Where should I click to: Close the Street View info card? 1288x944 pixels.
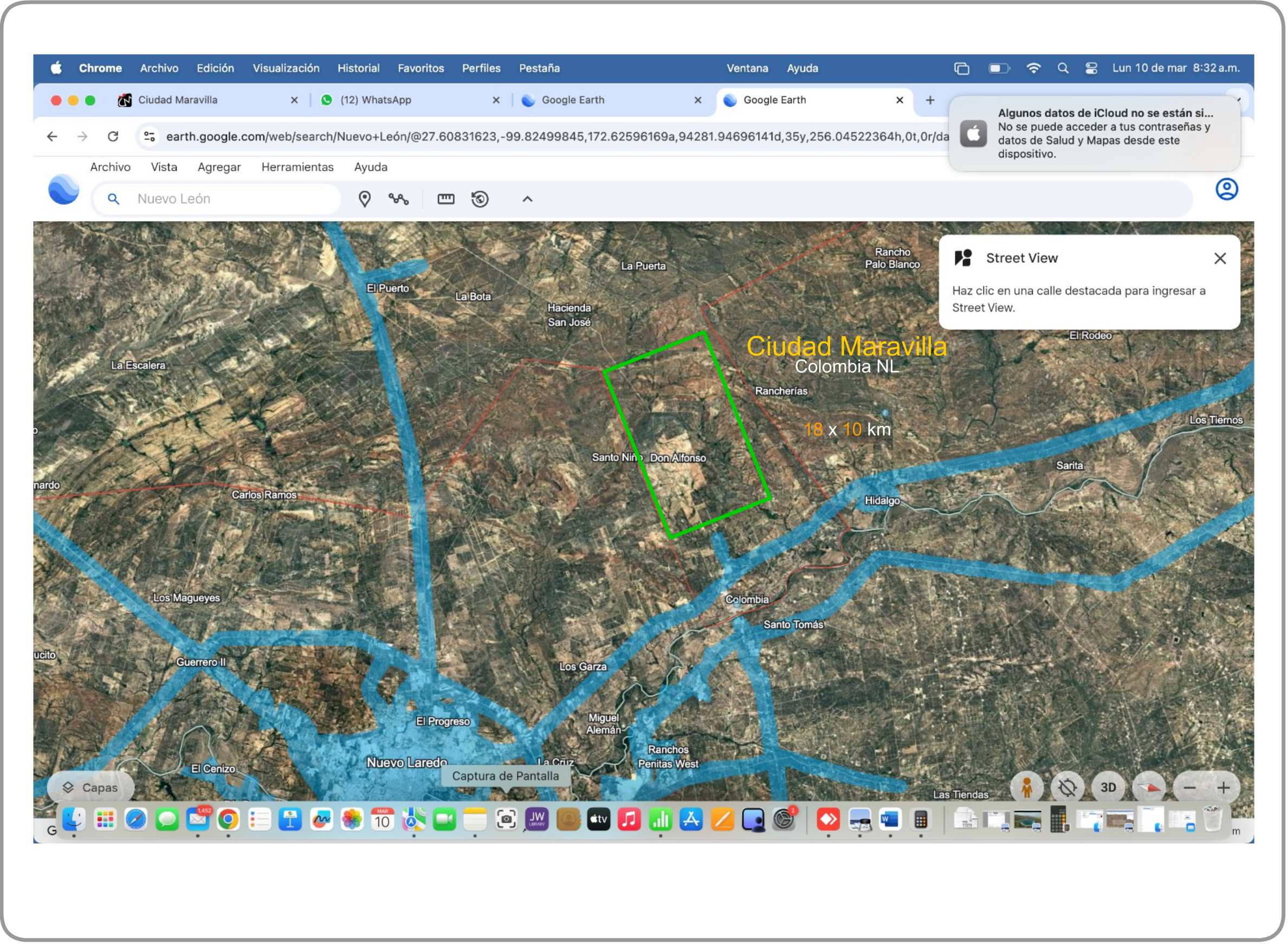(x=1220, y=258)
